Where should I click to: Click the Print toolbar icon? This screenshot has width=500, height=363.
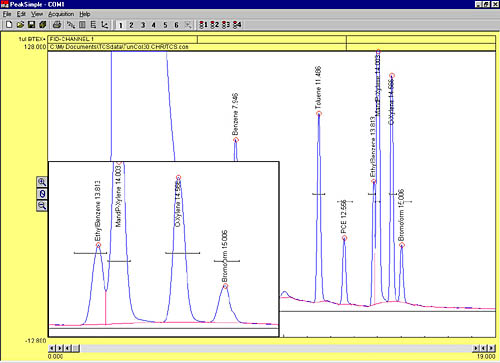[x=57, y=25]
